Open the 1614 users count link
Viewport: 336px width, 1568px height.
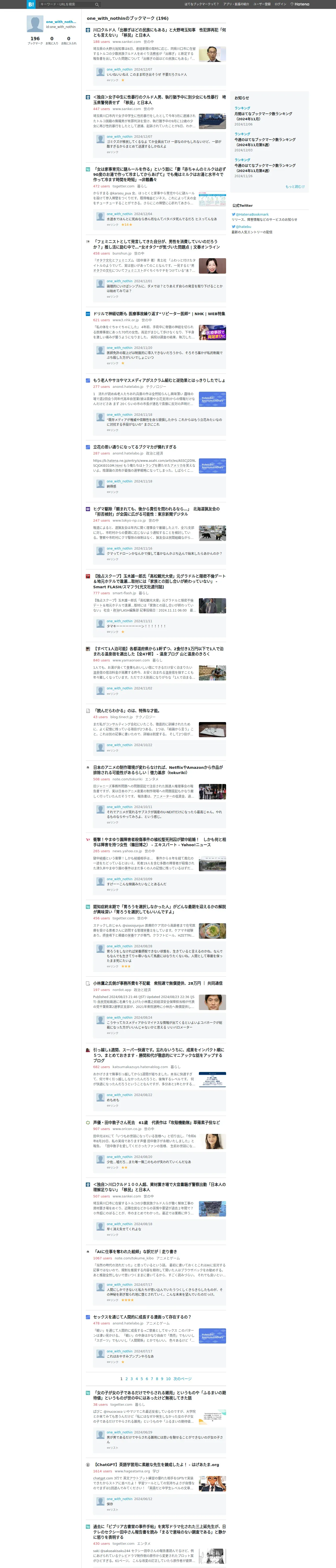pos(102,1471)
